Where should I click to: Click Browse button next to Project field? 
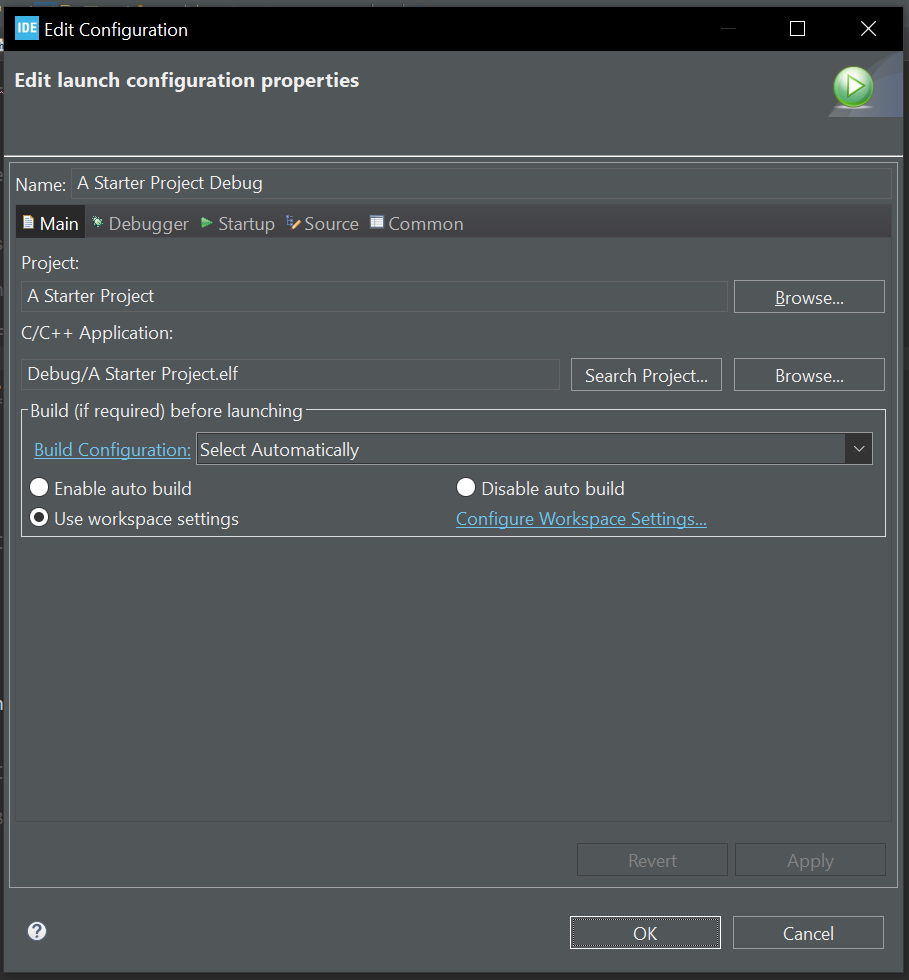809,297
